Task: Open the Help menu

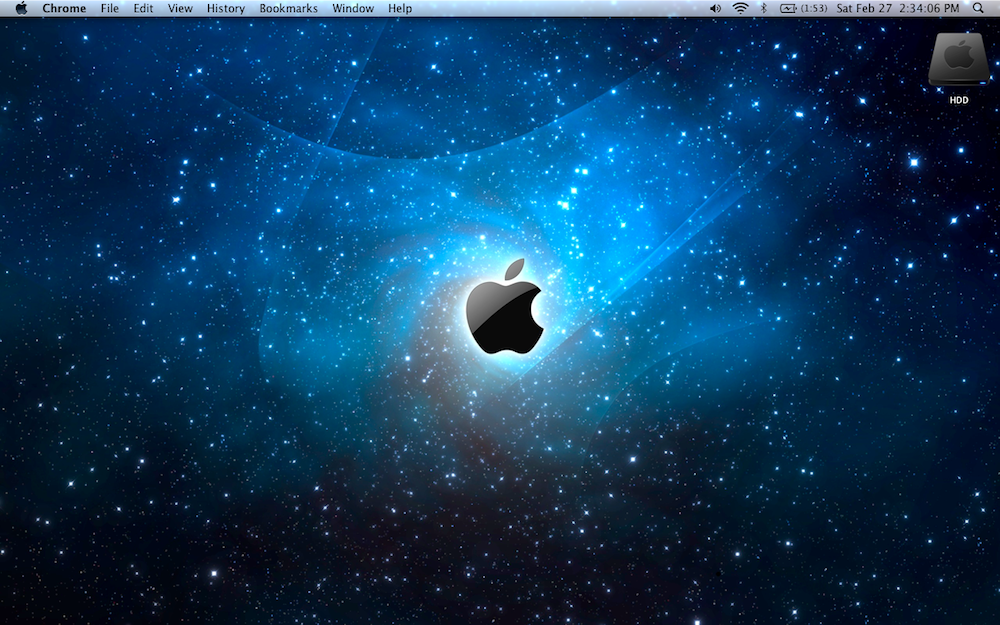Action: coord(400,8)
